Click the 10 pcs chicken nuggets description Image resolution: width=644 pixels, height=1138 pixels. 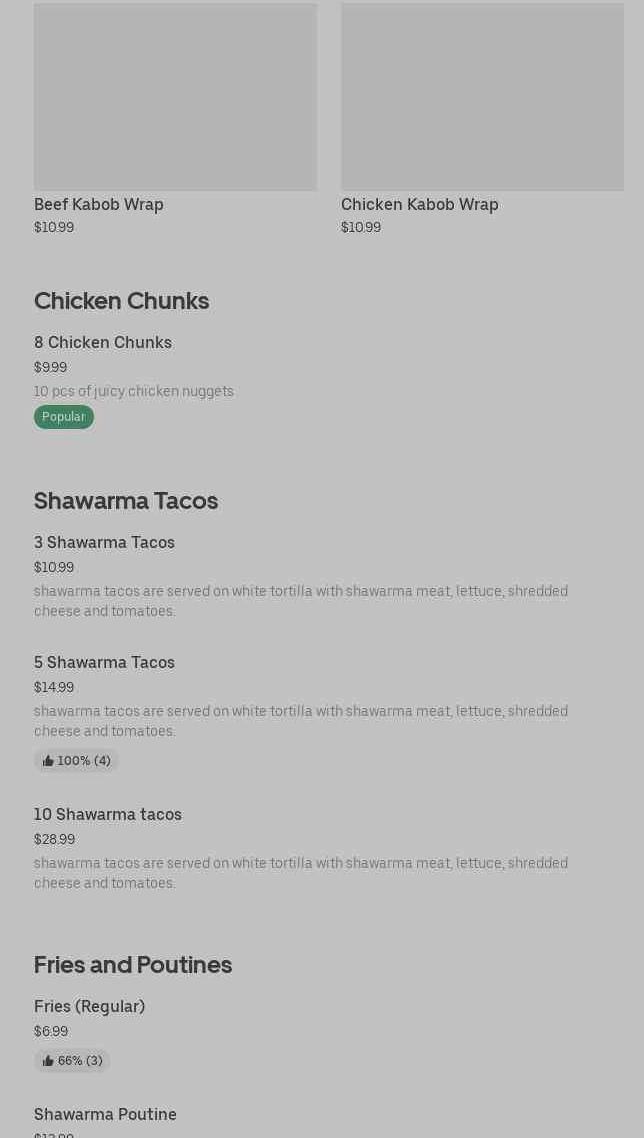click(134, 391)
